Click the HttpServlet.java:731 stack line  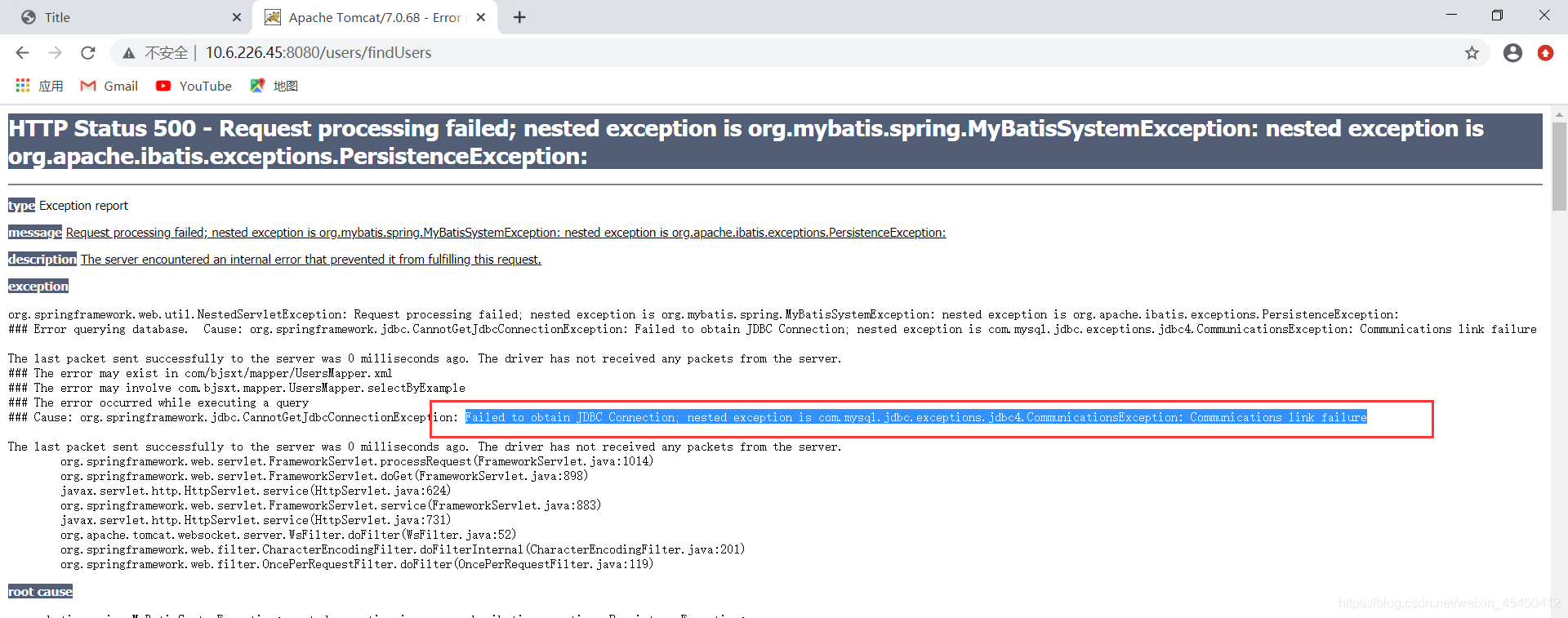click(x=256, y=520)
